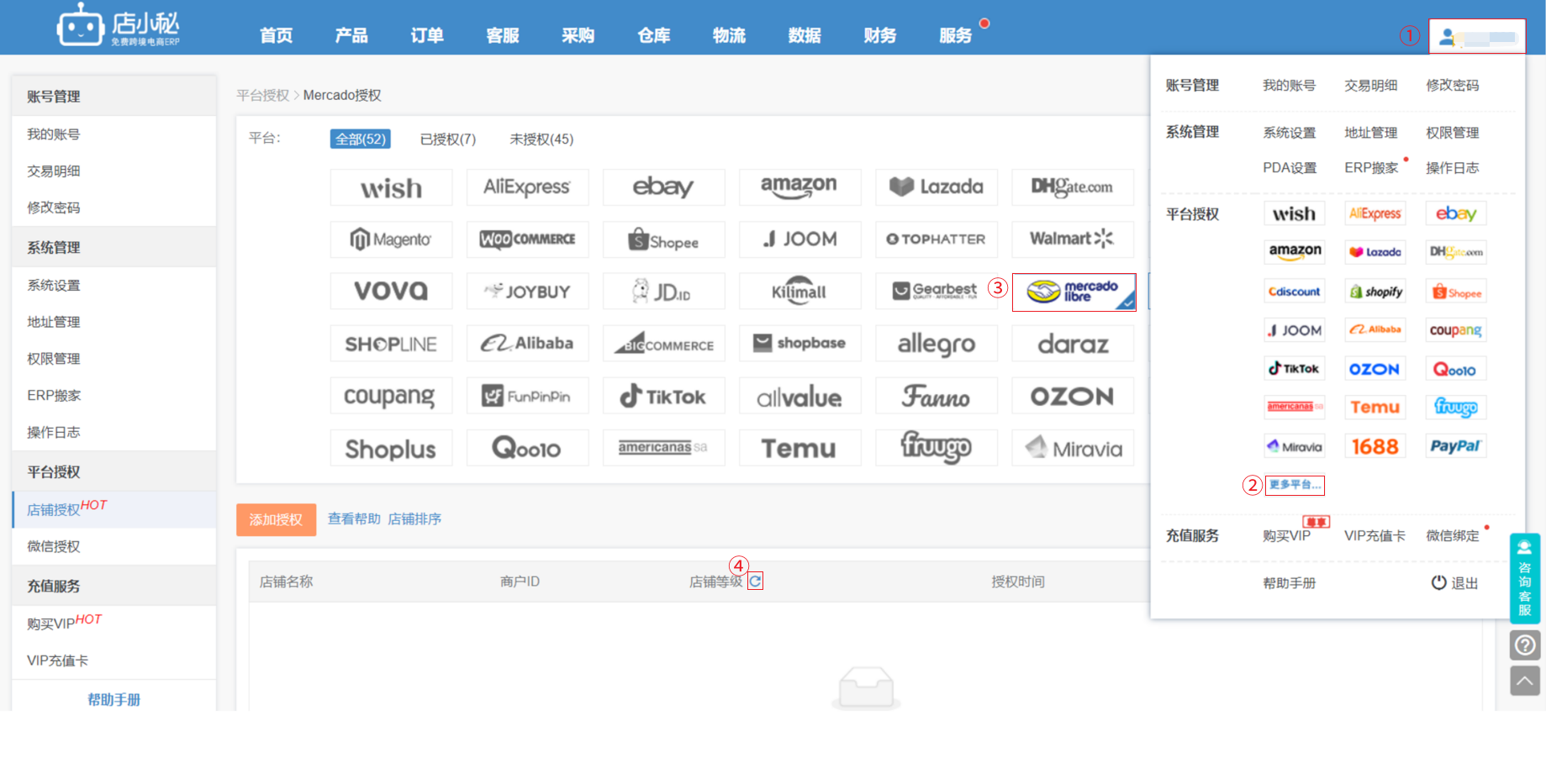The image size is (1546, 784).
Task: Open 微信绑定 in the dropdown panel
Action: coord(1452,536)
